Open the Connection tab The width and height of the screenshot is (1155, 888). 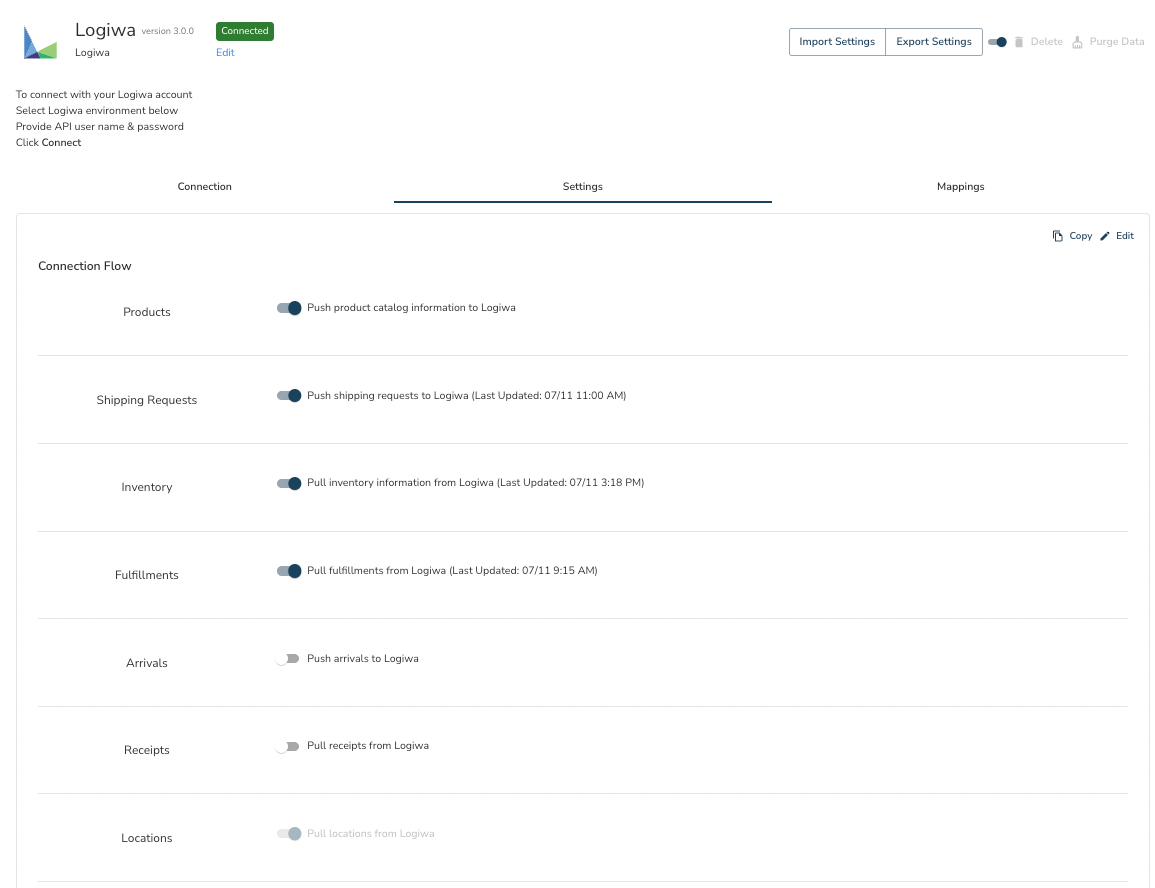click(205, 186)
